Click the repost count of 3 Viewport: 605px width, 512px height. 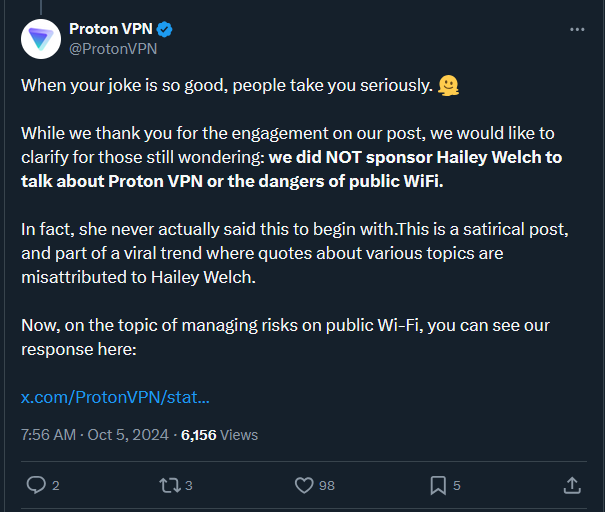[x=189, y=486]
